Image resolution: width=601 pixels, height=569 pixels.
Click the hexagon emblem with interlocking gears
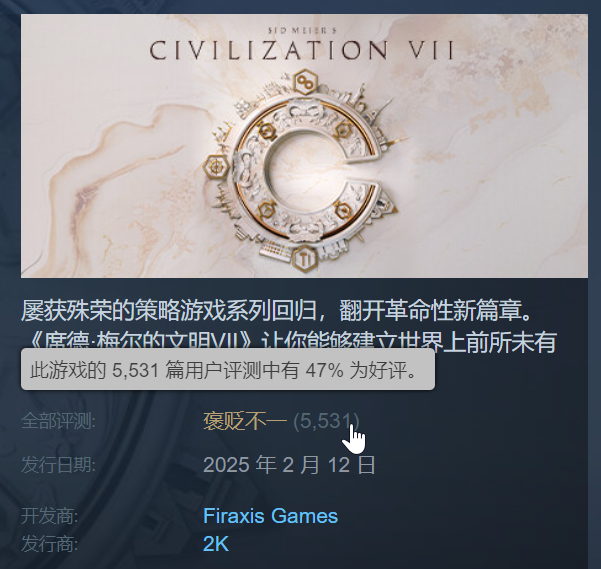[x=305, y=82]
